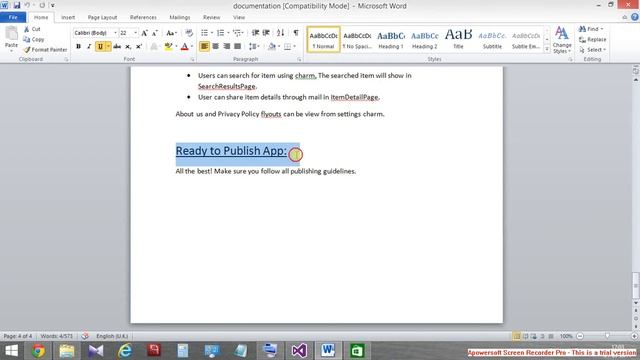Viewport: 640px width, 360px height.
Task: Open the File tab
Action: (13, 17)
